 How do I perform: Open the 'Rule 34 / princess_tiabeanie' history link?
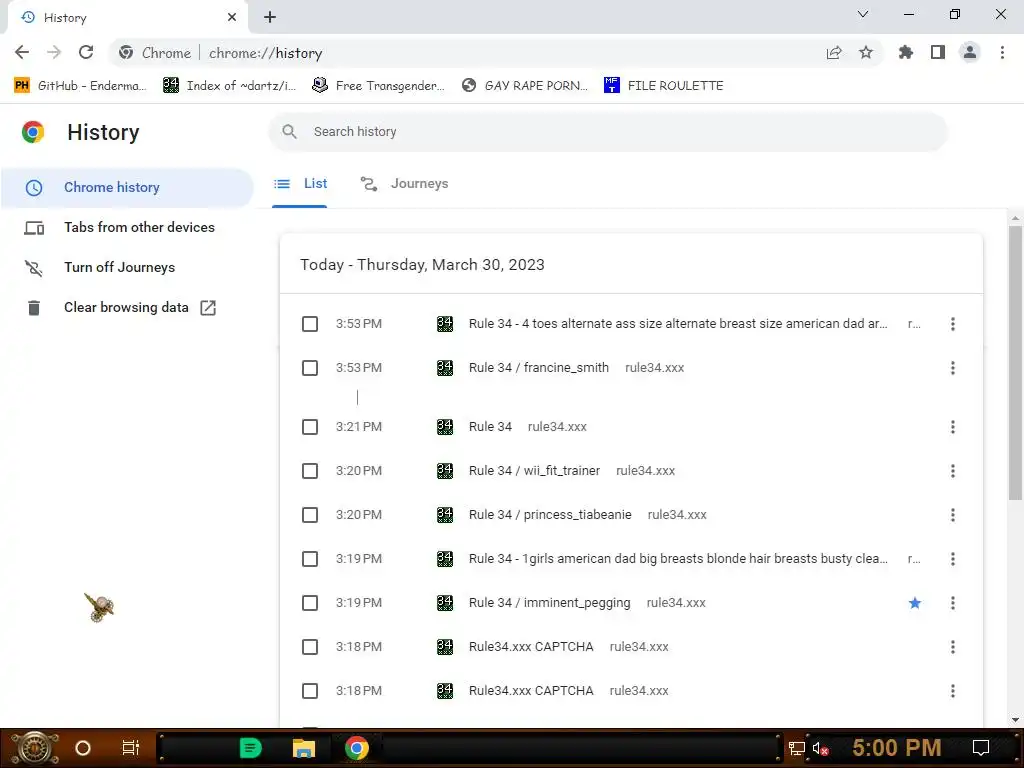pyautogui.click(x=550, y=515)
